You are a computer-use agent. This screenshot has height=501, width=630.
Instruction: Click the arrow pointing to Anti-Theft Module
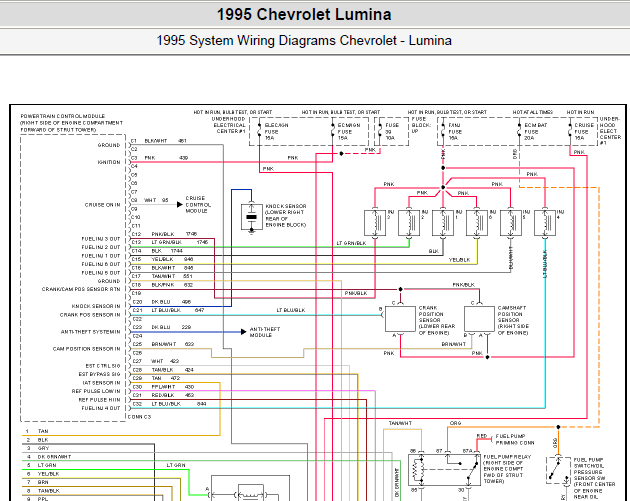(243, 332)
